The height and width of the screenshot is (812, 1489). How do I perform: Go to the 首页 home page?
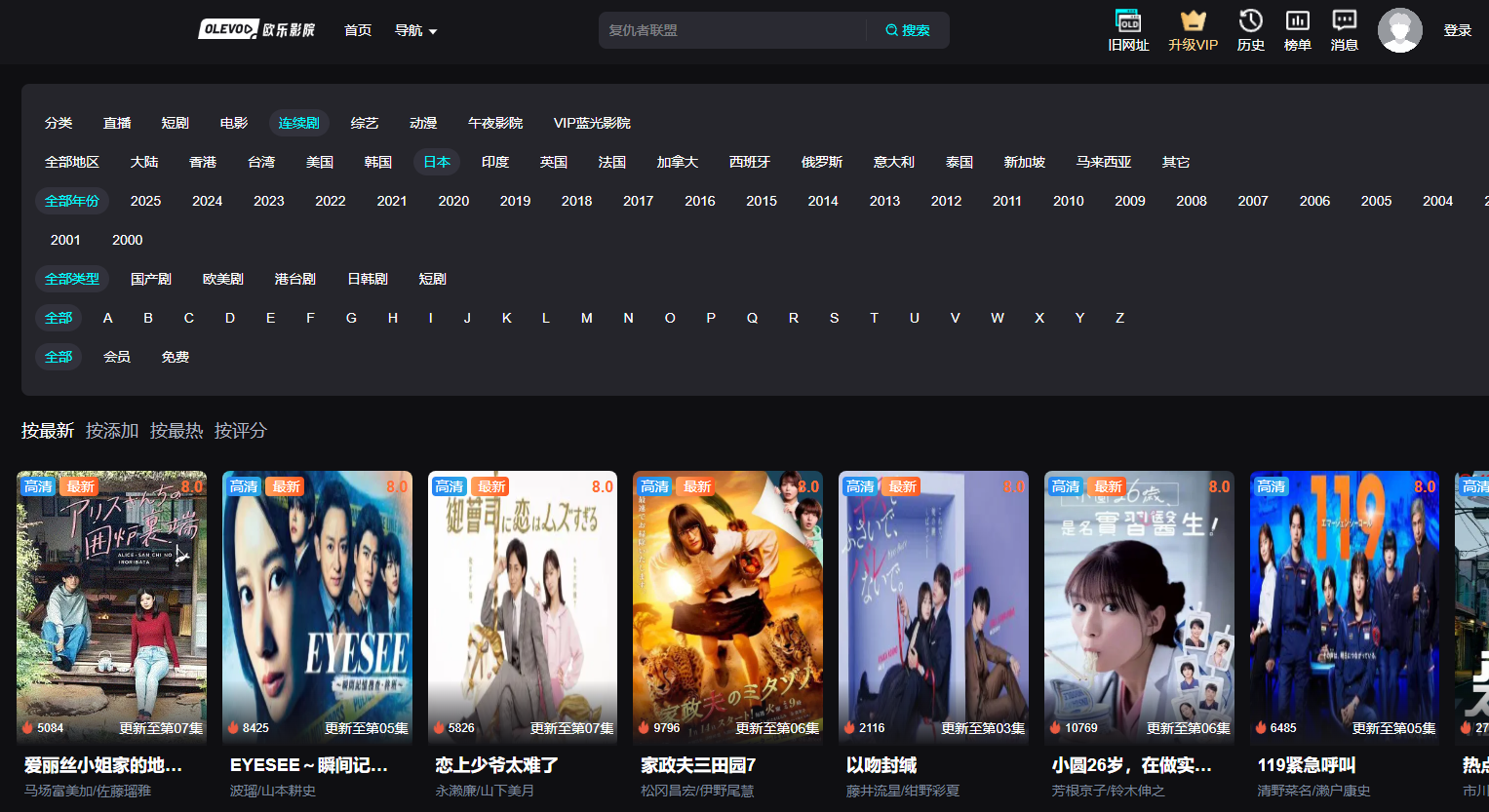[x=358, y=30]
